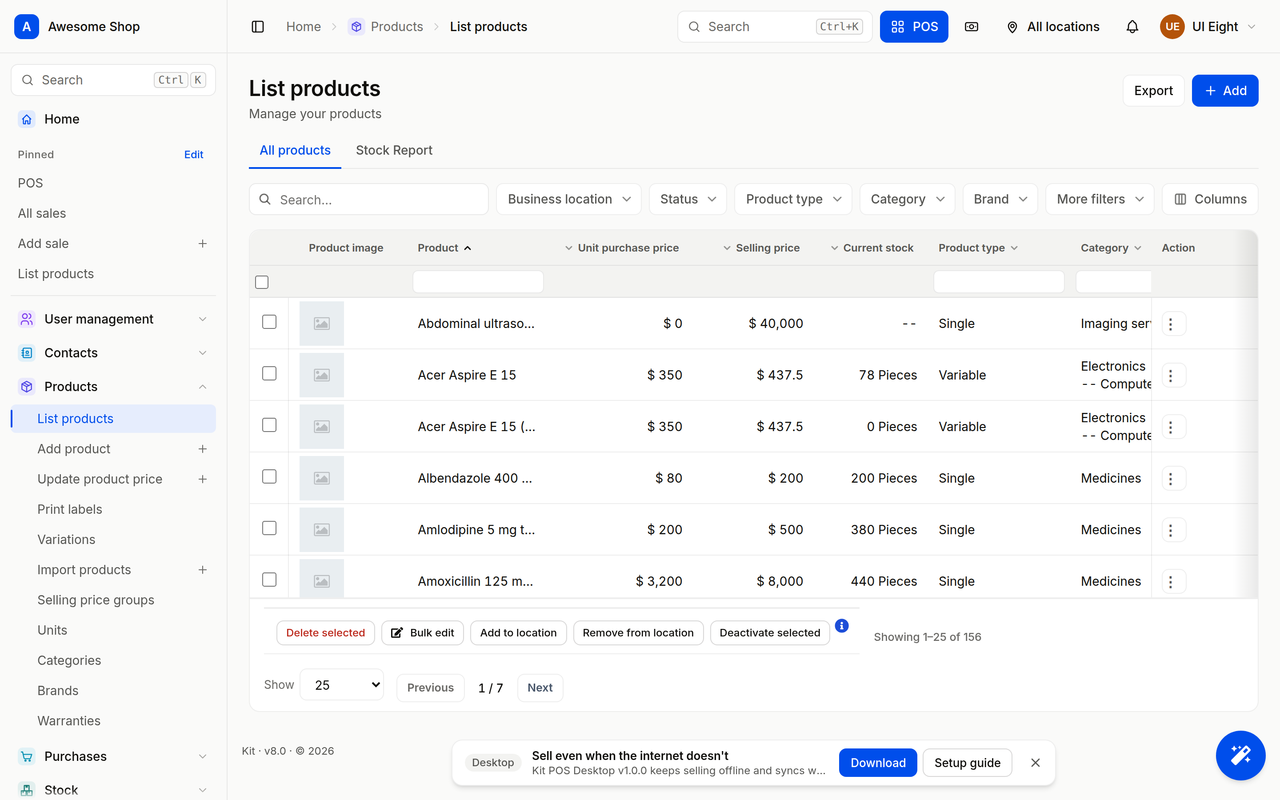Click the Home icon in sidebar
This screenshot has width=1280, height=800.
27,119
